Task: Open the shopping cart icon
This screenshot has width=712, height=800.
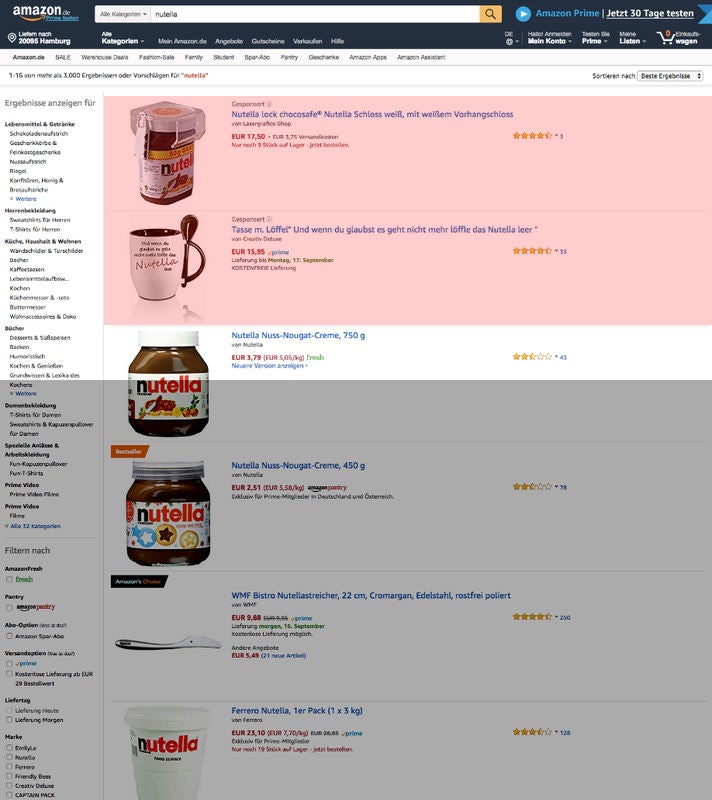Action: [665, 37]
